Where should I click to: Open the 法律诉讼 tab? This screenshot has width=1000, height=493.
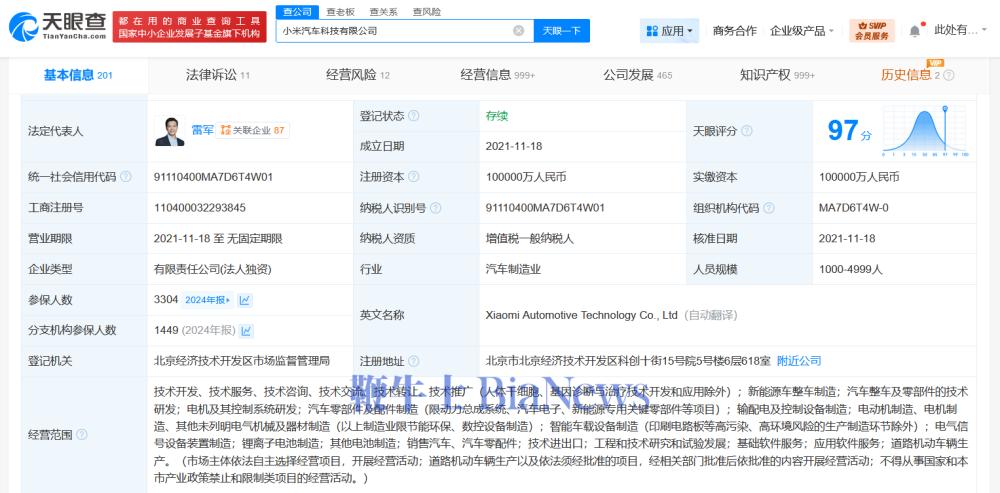[217, 75]
